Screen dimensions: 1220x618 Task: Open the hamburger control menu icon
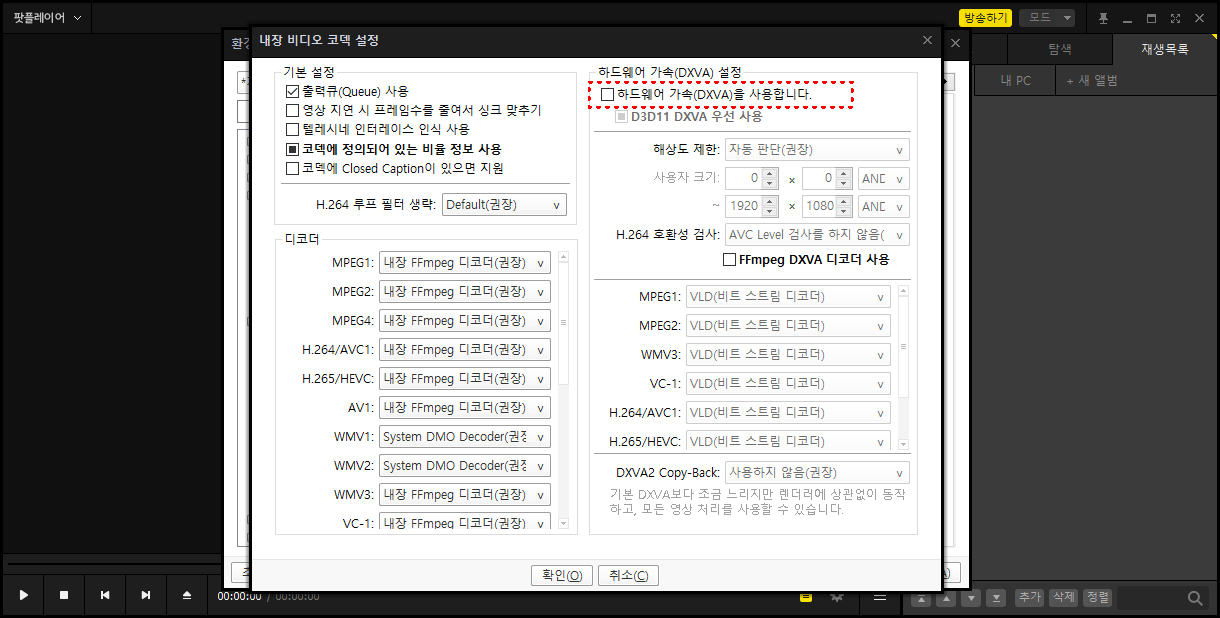pos(879,596)
